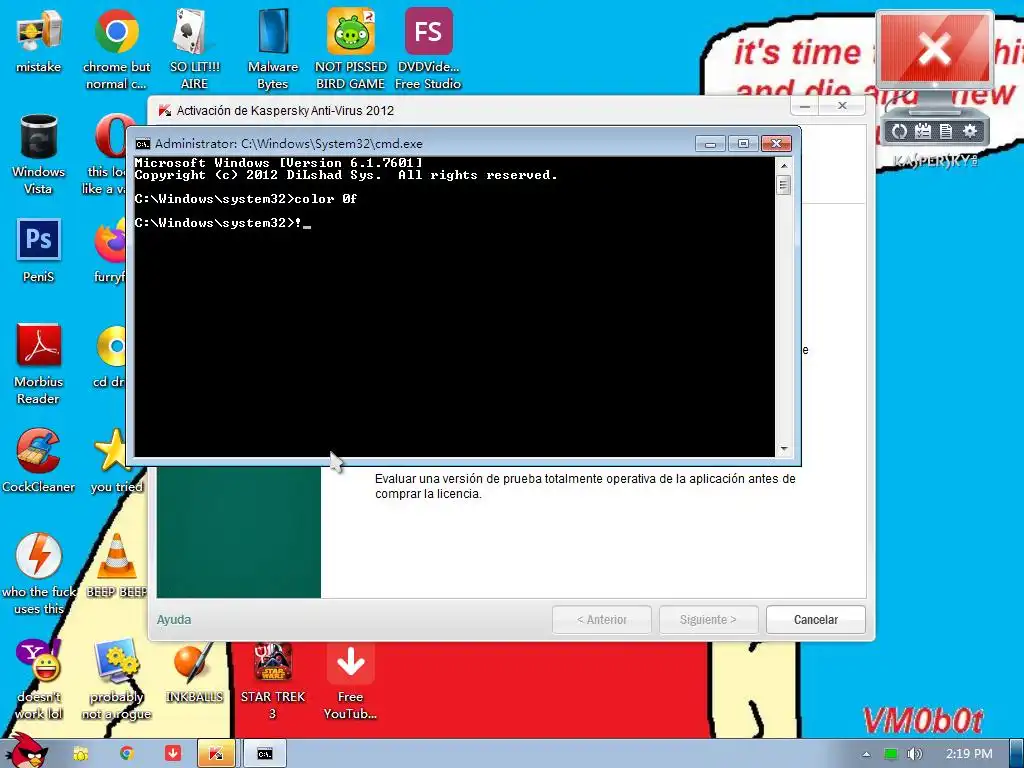This screenshot has height=768, width=1024.
Task: Switch to Kaspersky taskbar button
Action: pos(216,754)
